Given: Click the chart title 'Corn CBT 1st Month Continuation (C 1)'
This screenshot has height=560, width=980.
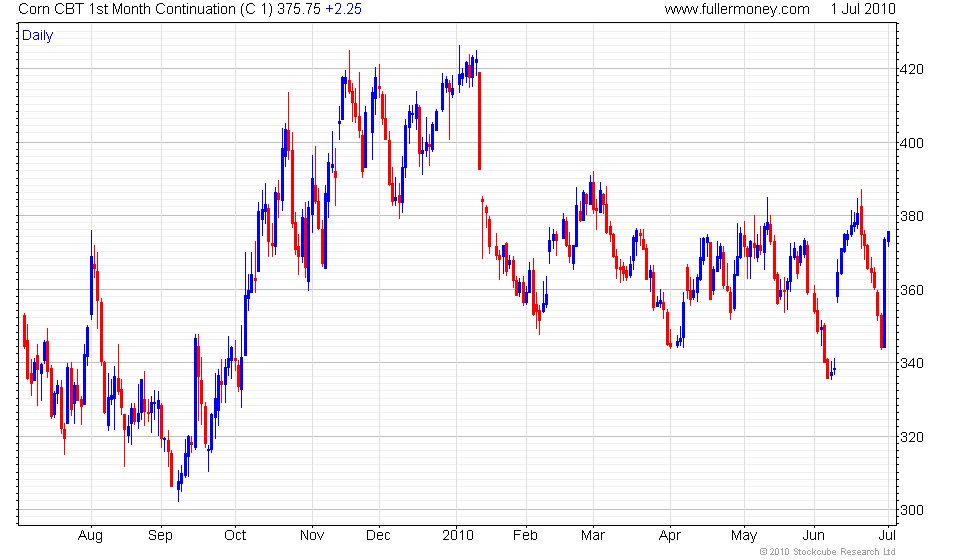Looking at the screenshot, I should (x=146, y=9).
